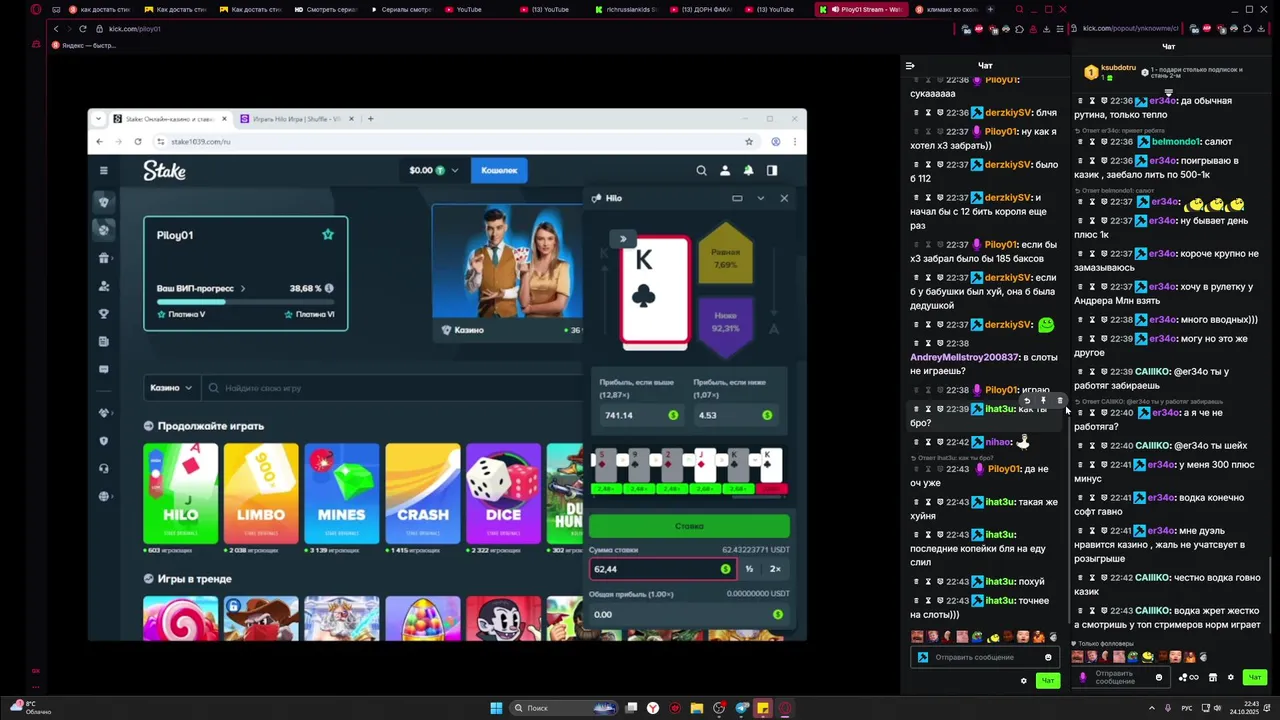Halve bet with ½ button
The height and width of the screenshot is (720, 1280).
(749, 569)
